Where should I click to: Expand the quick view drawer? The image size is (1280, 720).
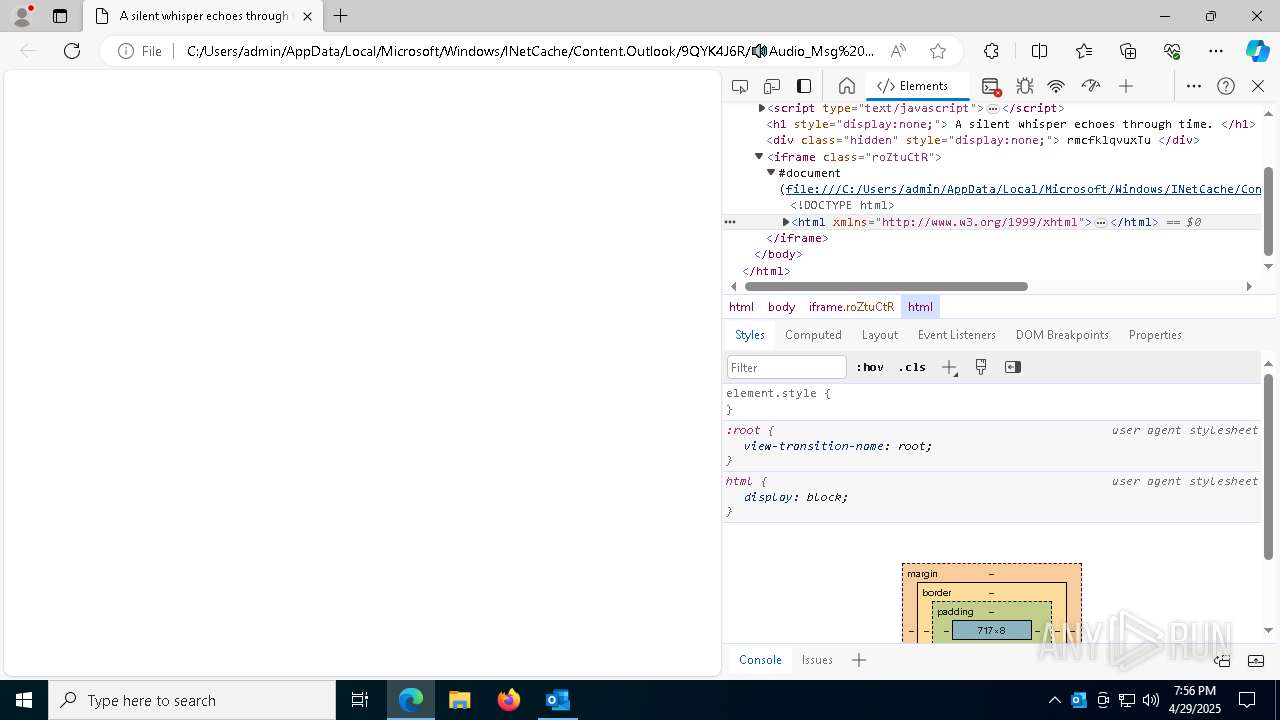pyautogui.click(x=1256, y=660)
